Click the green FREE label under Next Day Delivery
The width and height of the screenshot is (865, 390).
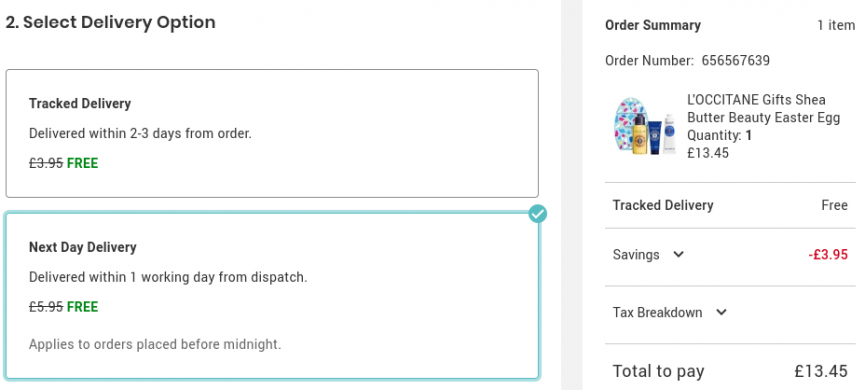83,307
